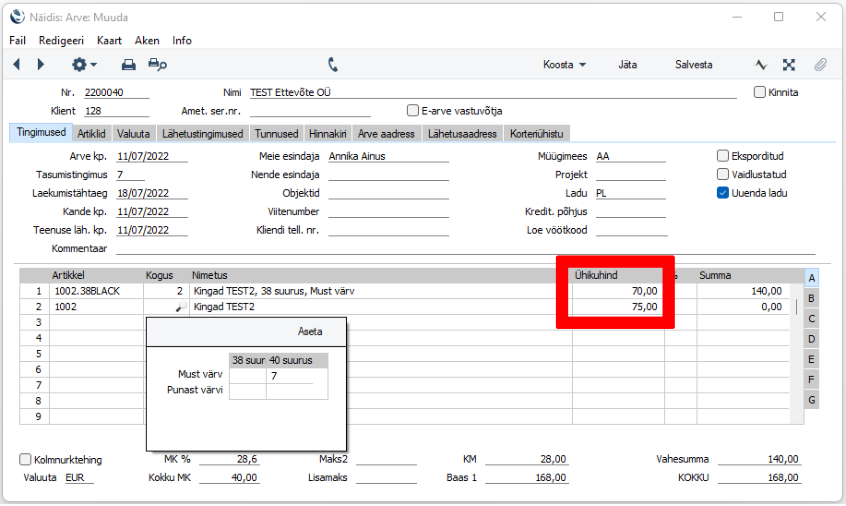This screenshot has height=506, width=846.
Task: Select row flip B
Action: tap(811, 298)
